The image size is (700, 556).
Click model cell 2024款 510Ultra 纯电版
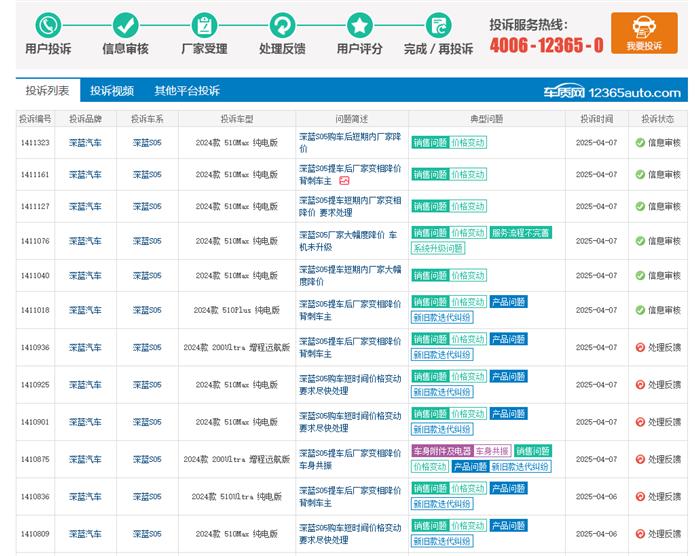coord(237,496)
